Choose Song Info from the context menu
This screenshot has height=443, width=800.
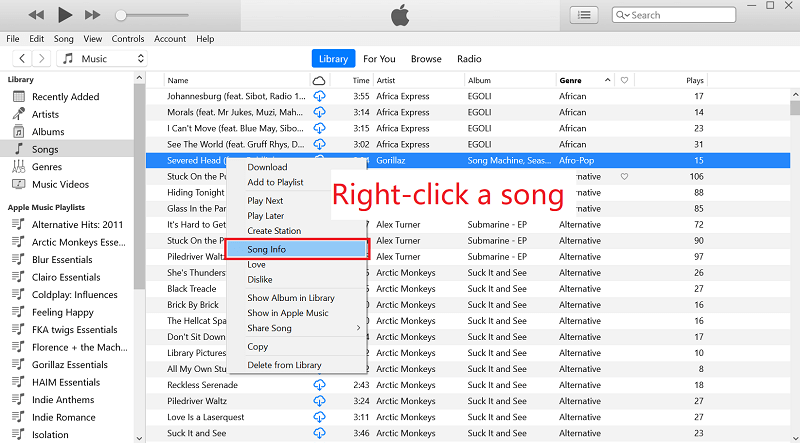click(267, 249)
